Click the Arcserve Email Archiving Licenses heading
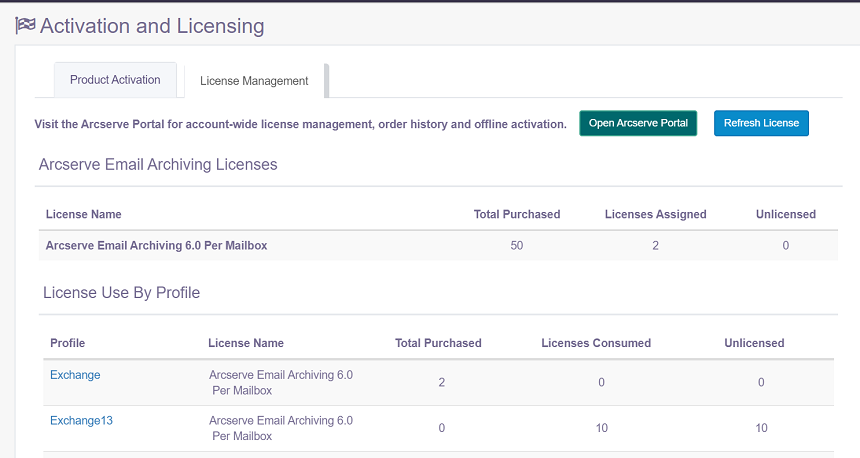The image size is (860, 458). point(158,165)
